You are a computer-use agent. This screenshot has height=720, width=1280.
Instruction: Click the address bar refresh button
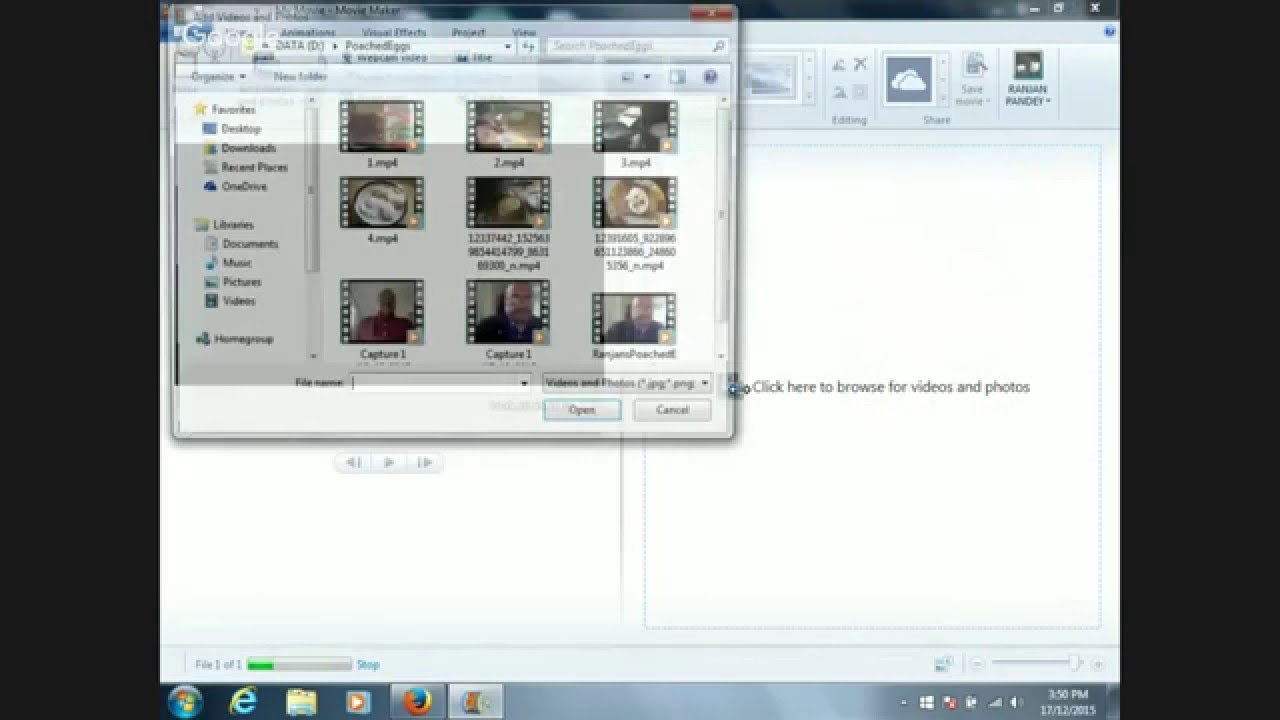pos(529,46)
